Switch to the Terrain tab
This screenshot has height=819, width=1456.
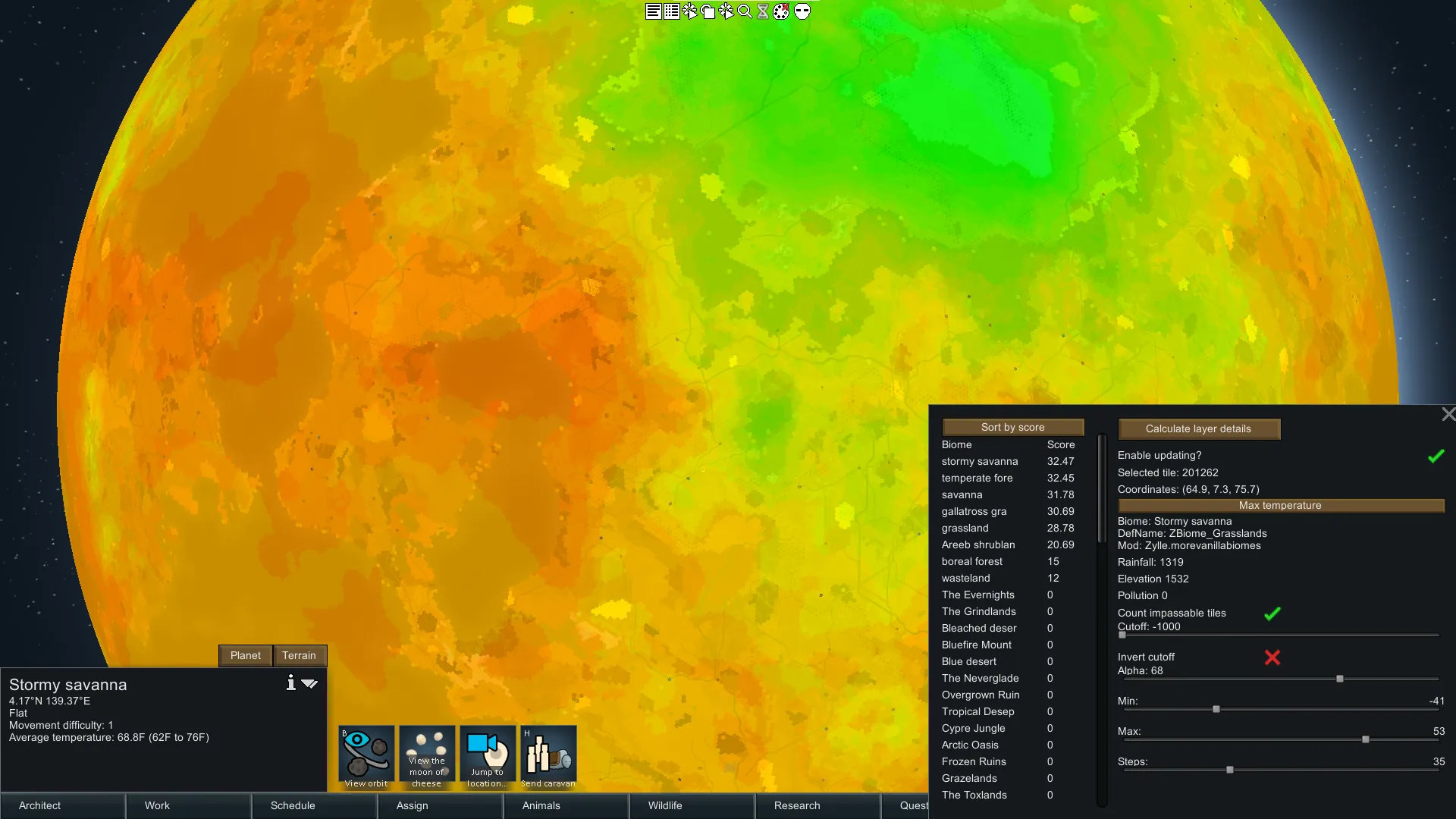(x=299, y=656)
